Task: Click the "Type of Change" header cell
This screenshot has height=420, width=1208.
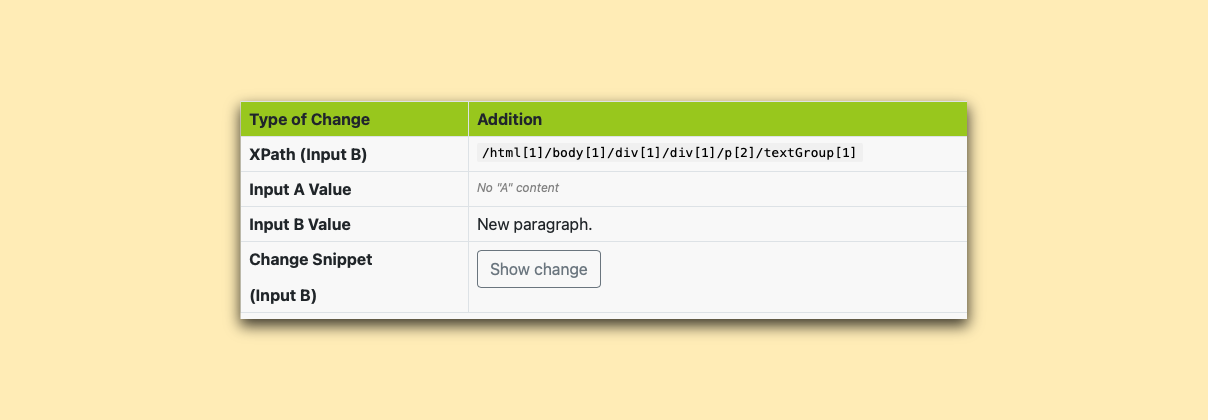Action: tap(309, 119)
